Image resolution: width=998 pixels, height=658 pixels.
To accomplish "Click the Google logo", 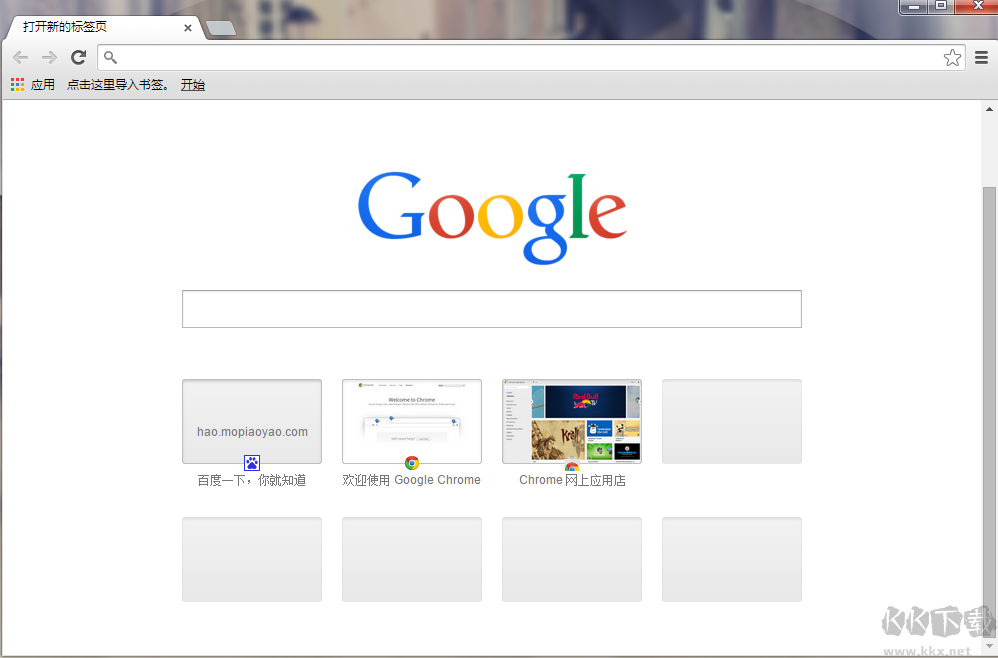I will pos(492,215).
